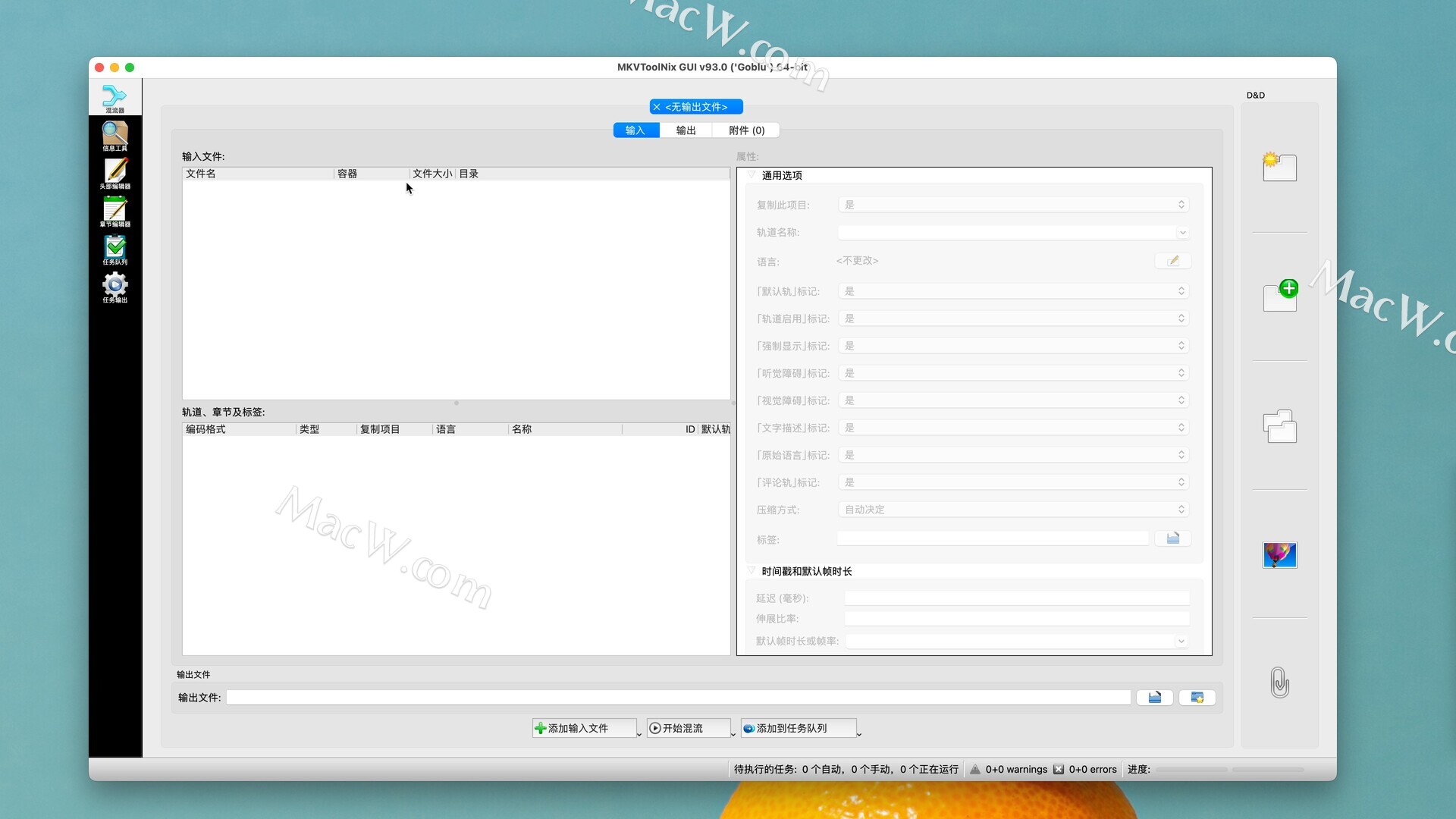Open the 头部编辑器 header editor
The image size is (1456, 819).
115,174
